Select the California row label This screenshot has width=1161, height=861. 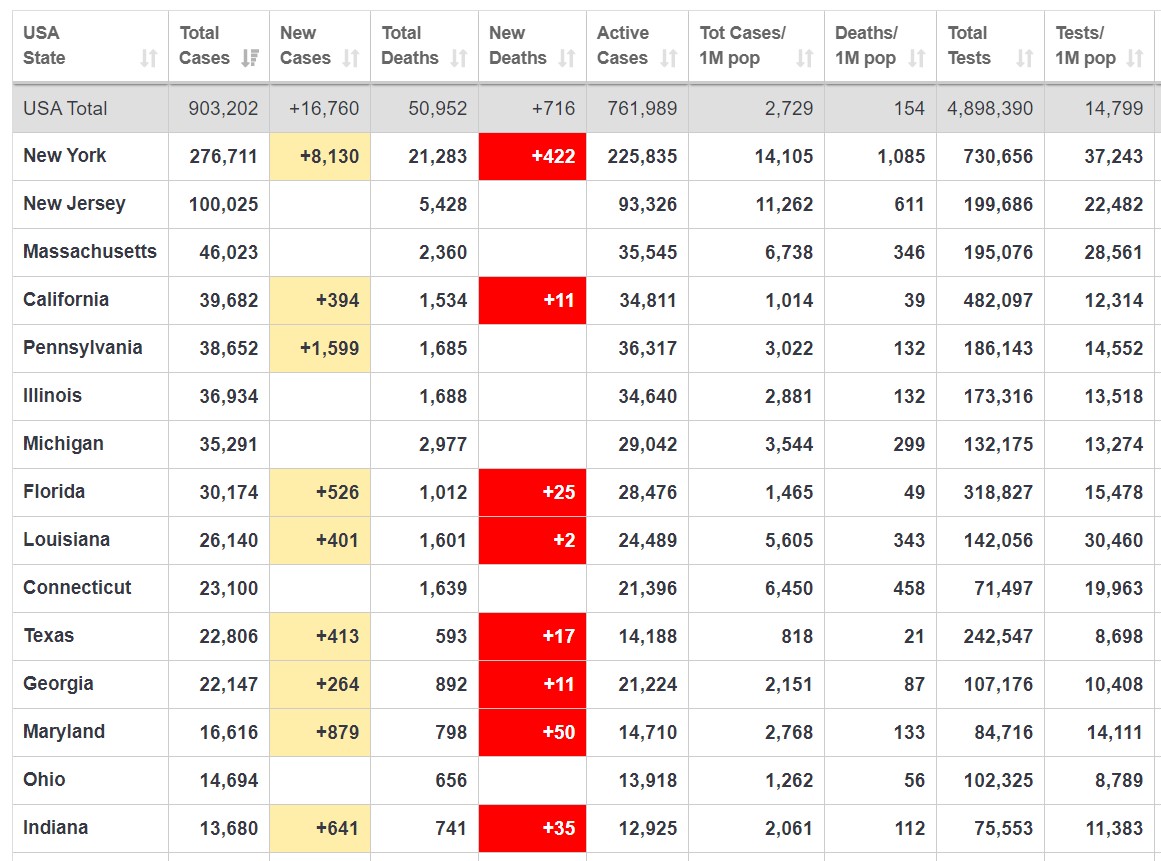click(x=66, y=300)
